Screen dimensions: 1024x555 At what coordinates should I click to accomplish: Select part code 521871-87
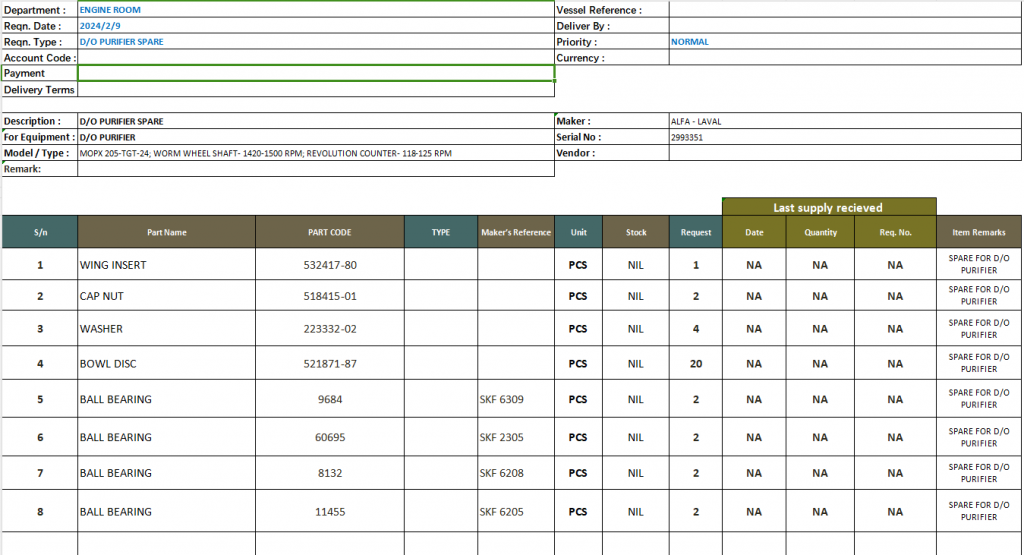tap(329, 364)
